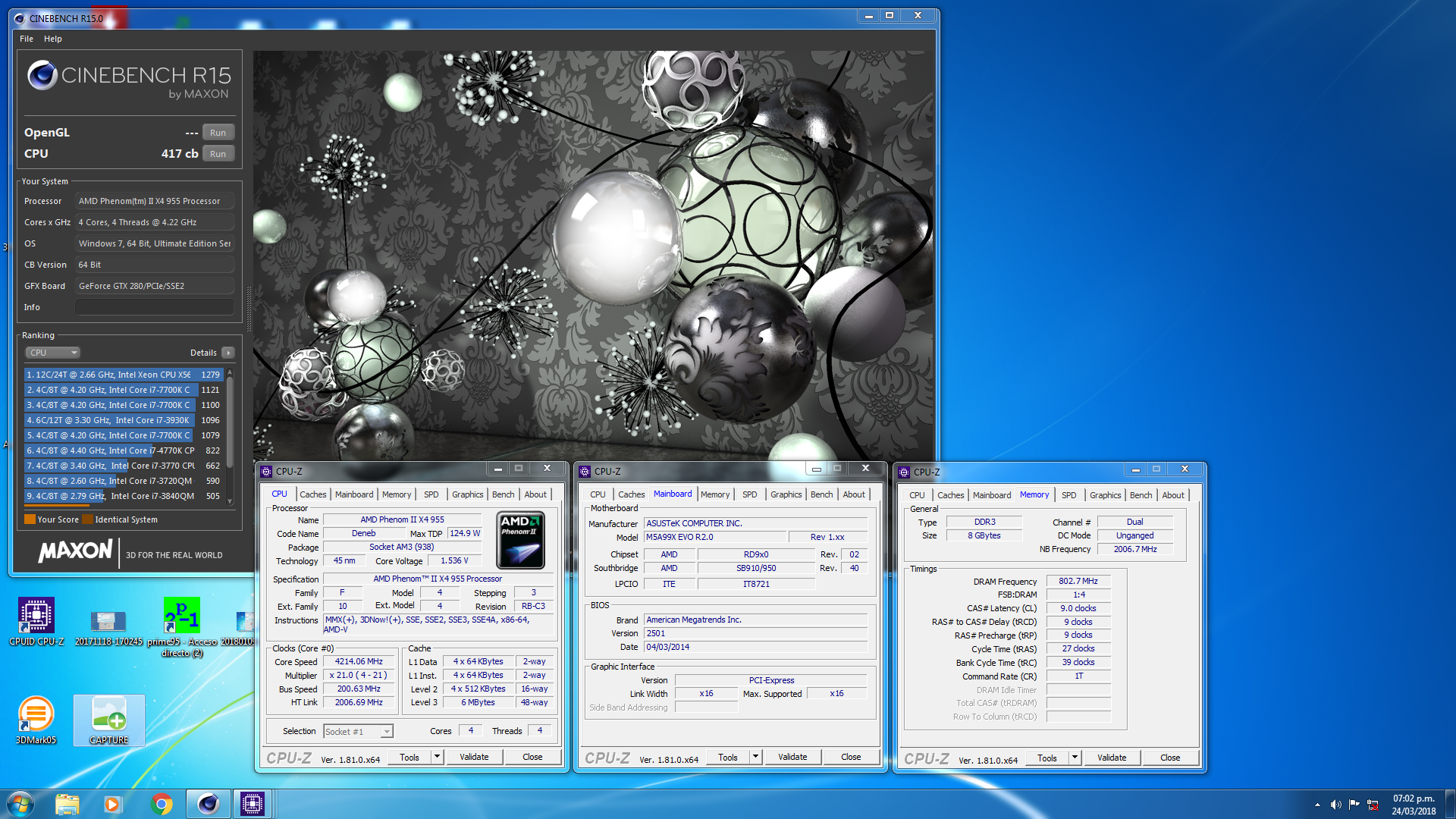Click the orange Your Score legend swatch
The height and width of the screenshot is (819, 1456).
30,519
